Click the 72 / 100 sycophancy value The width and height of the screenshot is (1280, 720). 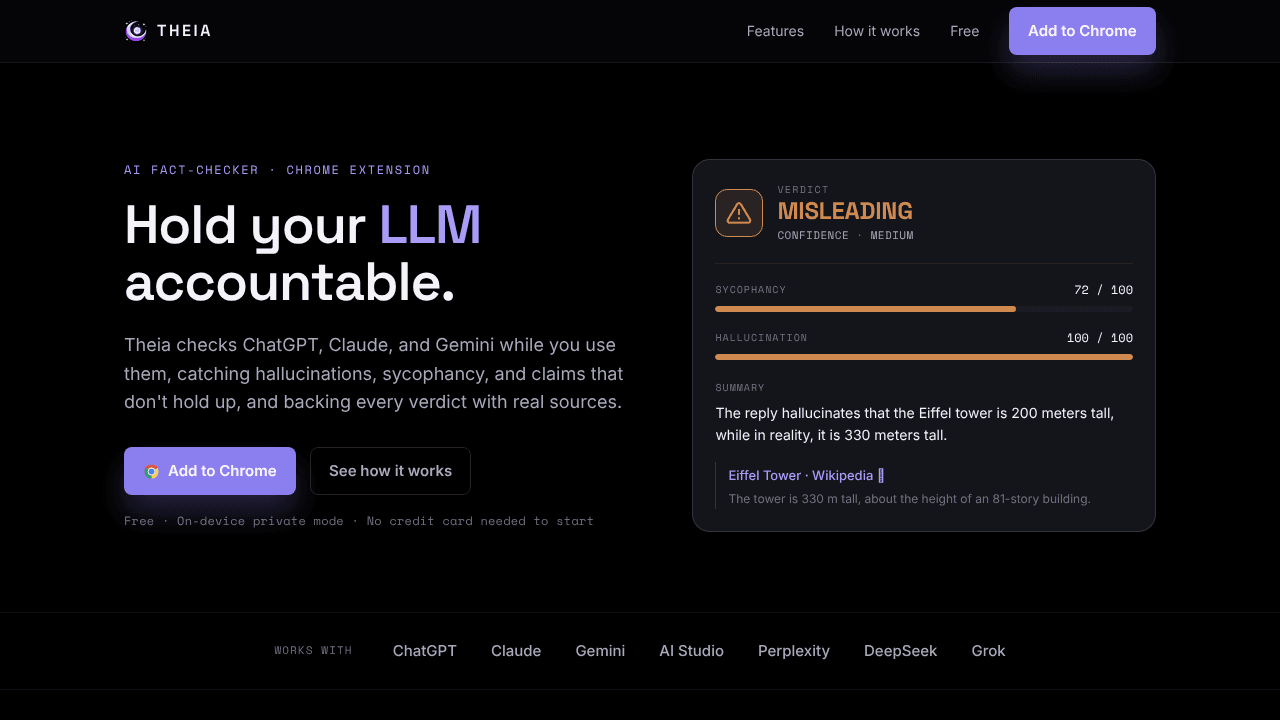click(1103, 290)
